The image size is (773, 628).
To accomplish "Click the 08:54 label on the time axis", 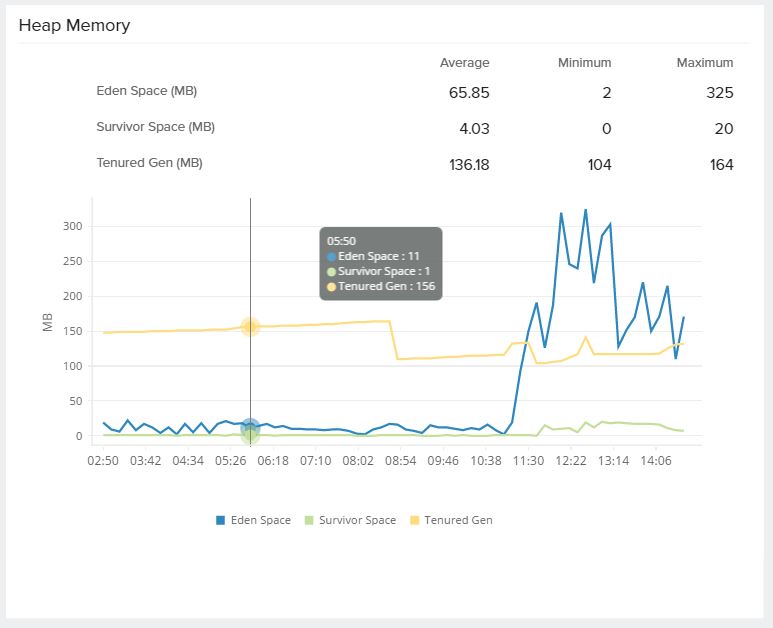I will click(x=400, y=461).
